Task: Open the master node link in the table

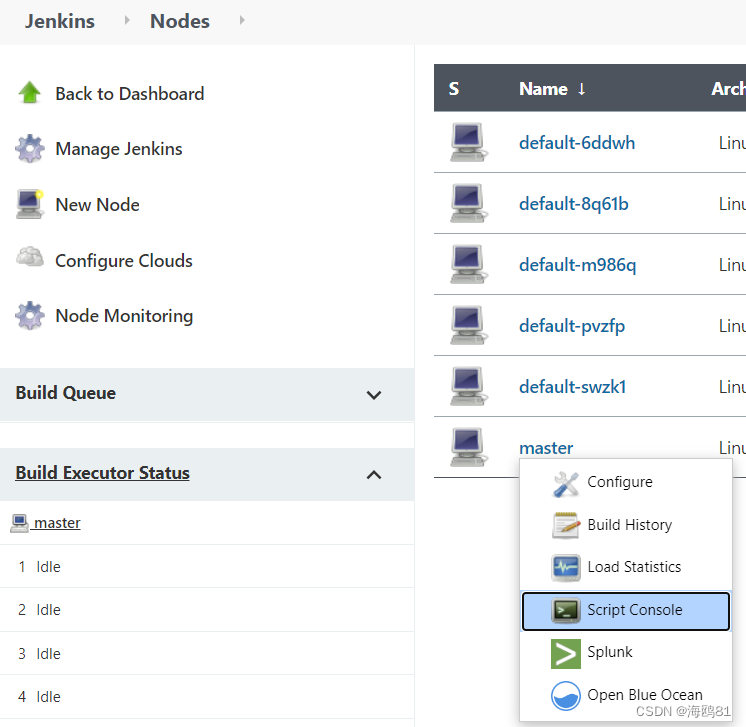Action: [546, 448]
